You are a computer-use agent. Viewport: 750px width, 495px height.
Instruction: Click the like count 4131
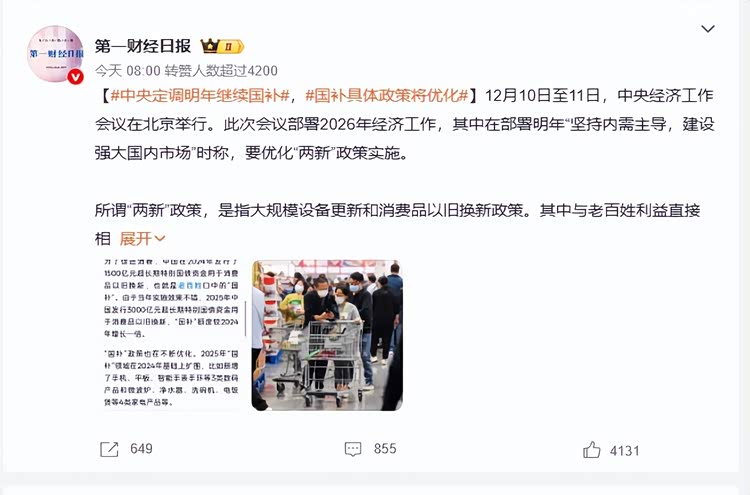click(x=624, y=451)
